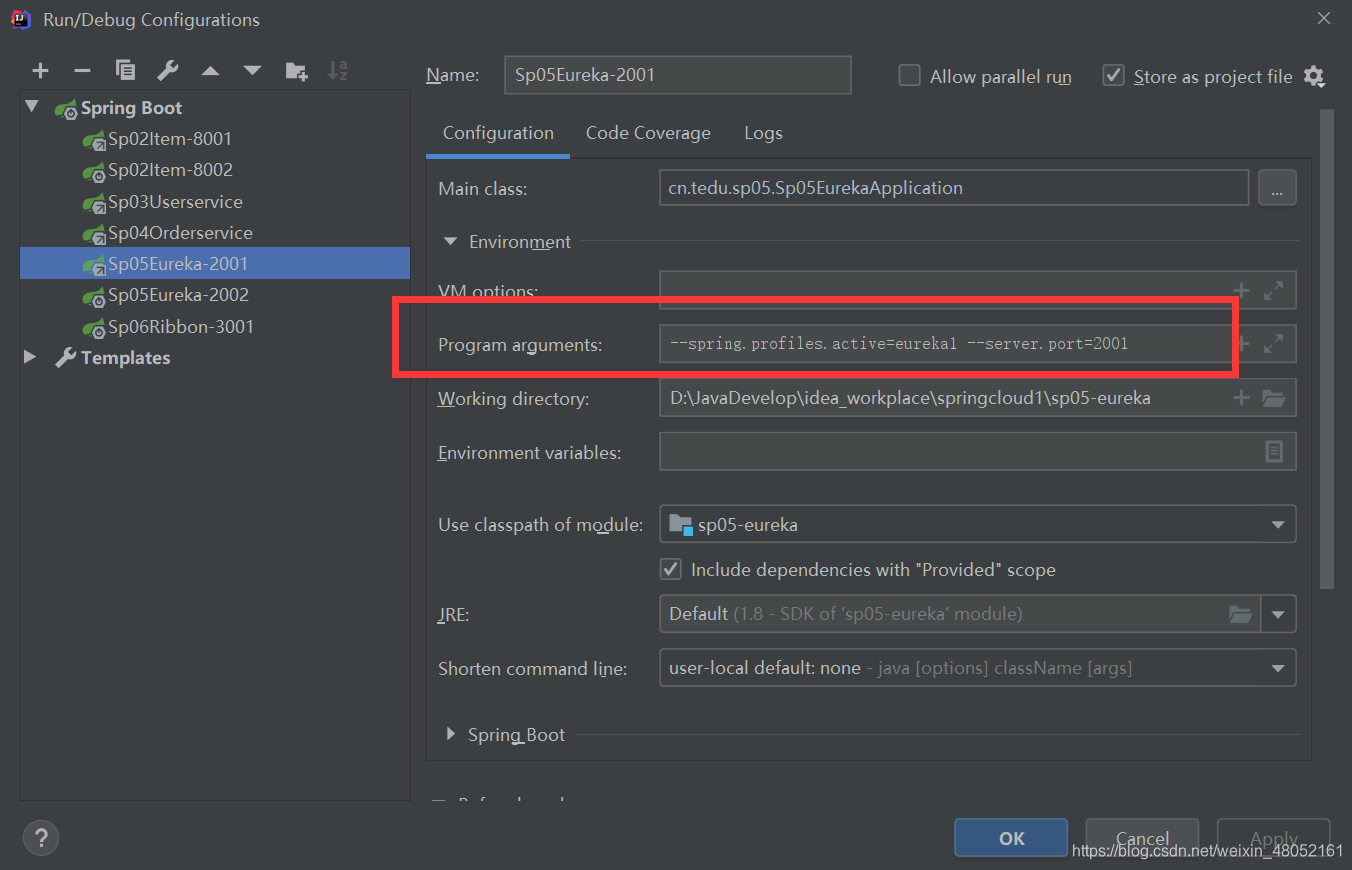1352x870 pixels.
Task: Close the Run/Debug Configurations dialog
Action: pyautogui.click(x=1323, y=19)
